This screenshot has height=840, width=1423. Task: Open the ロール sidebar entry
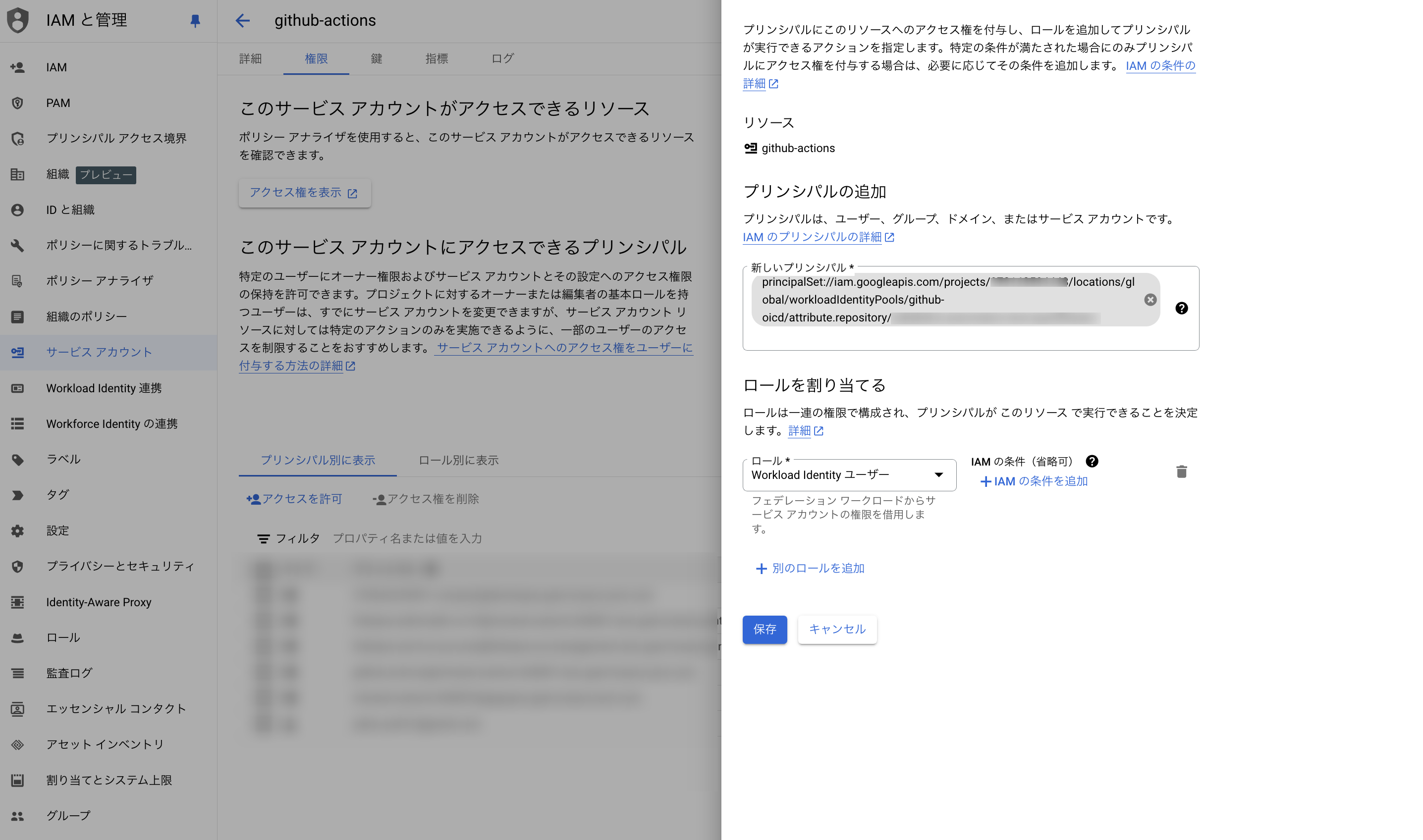point(63,637)
